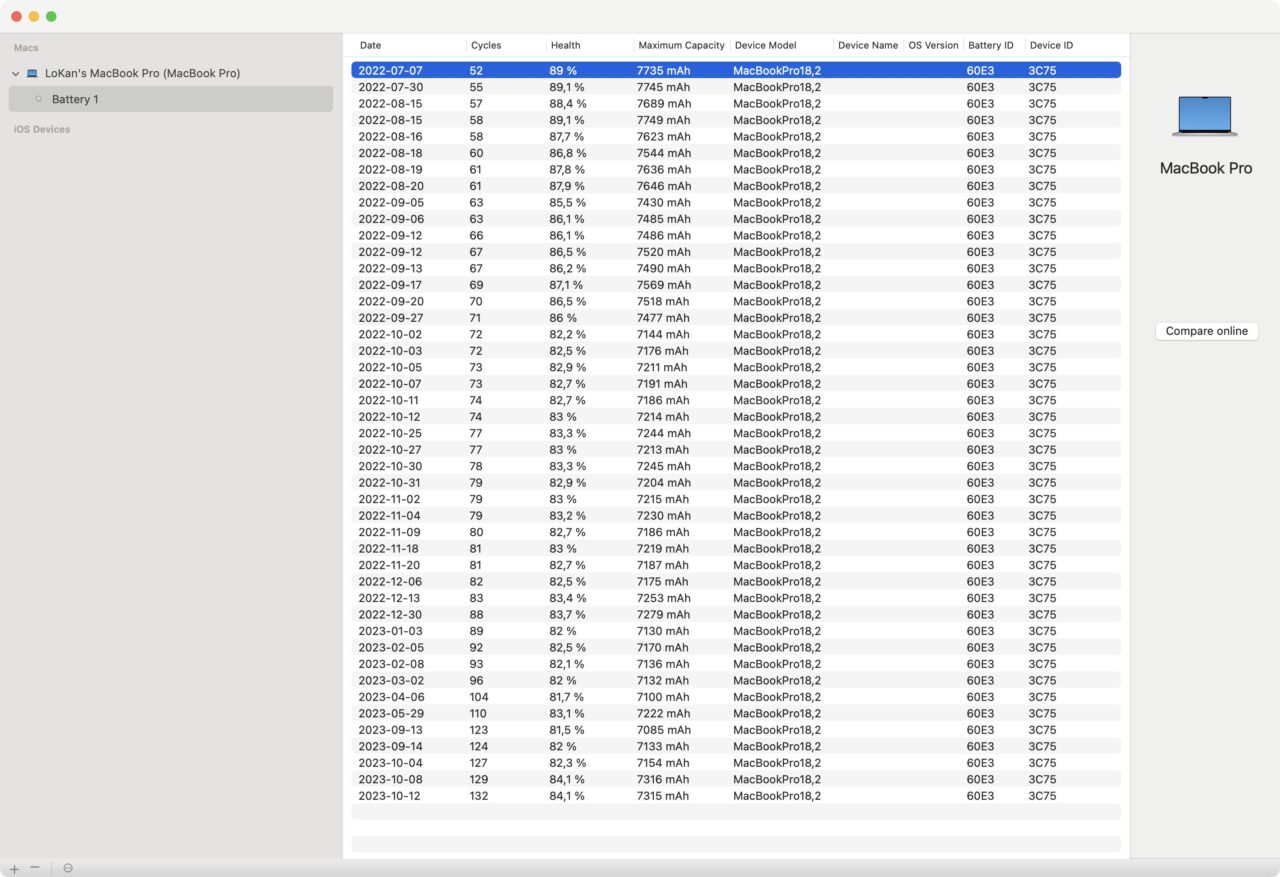Click the 7213 mAh capacity cell

(664, 450)
